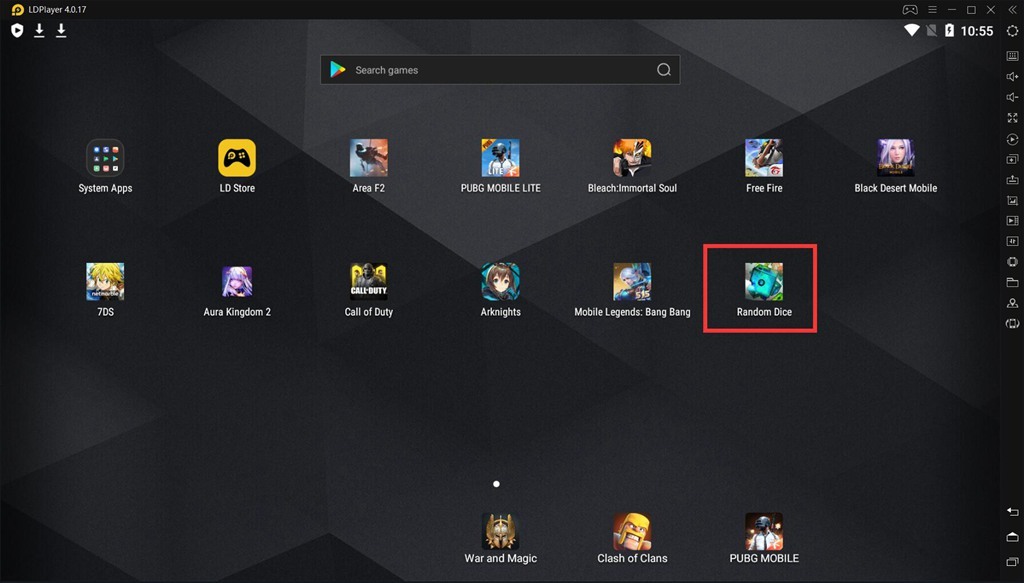This screenshot has height=583, width=1024.
Task: Click the Android back button
Action: click(x=1012, y=512)
